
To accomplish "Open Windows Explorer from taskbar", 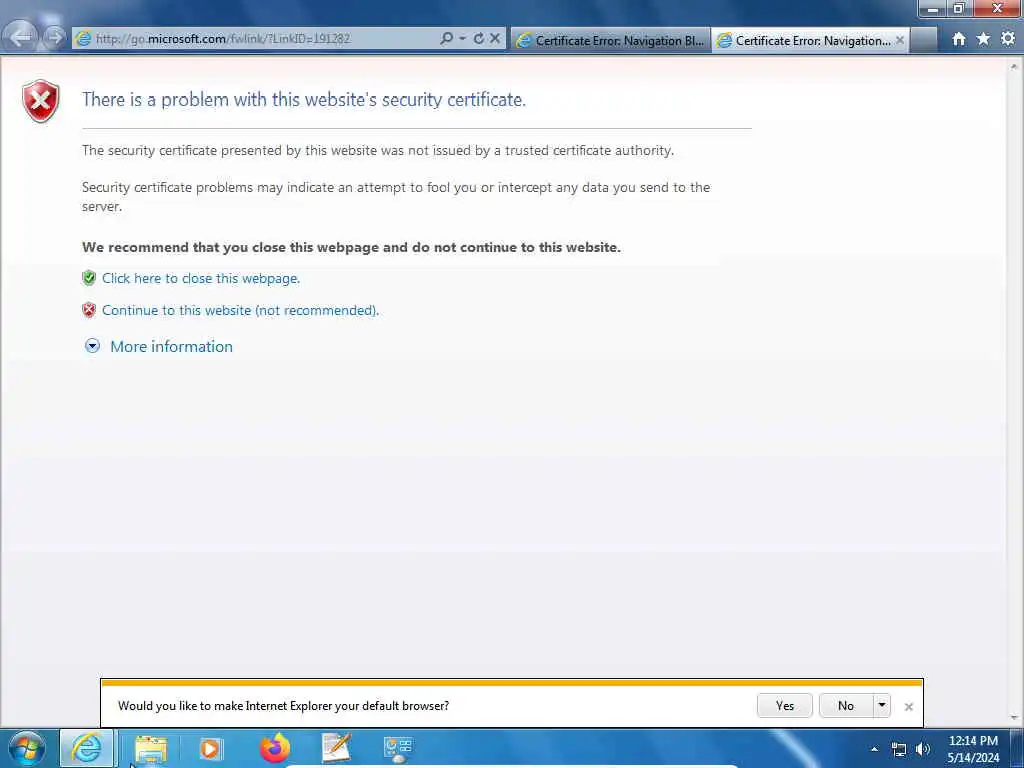I will (151, 749).
